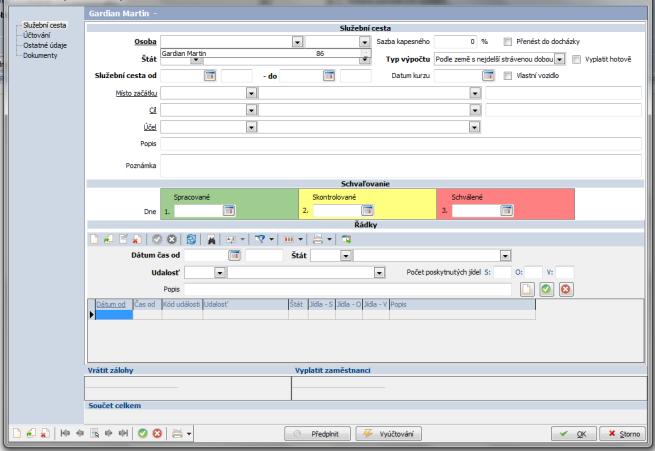
Task: Go to previous record in bottom toolbar
Action: [x=80, y=433]
